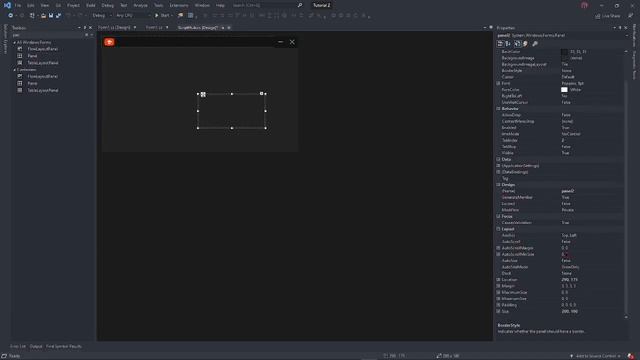The width and height of the screenshot is (640, 360).
Task: Click Live Share in the toolbar
Action: (608, 16)
